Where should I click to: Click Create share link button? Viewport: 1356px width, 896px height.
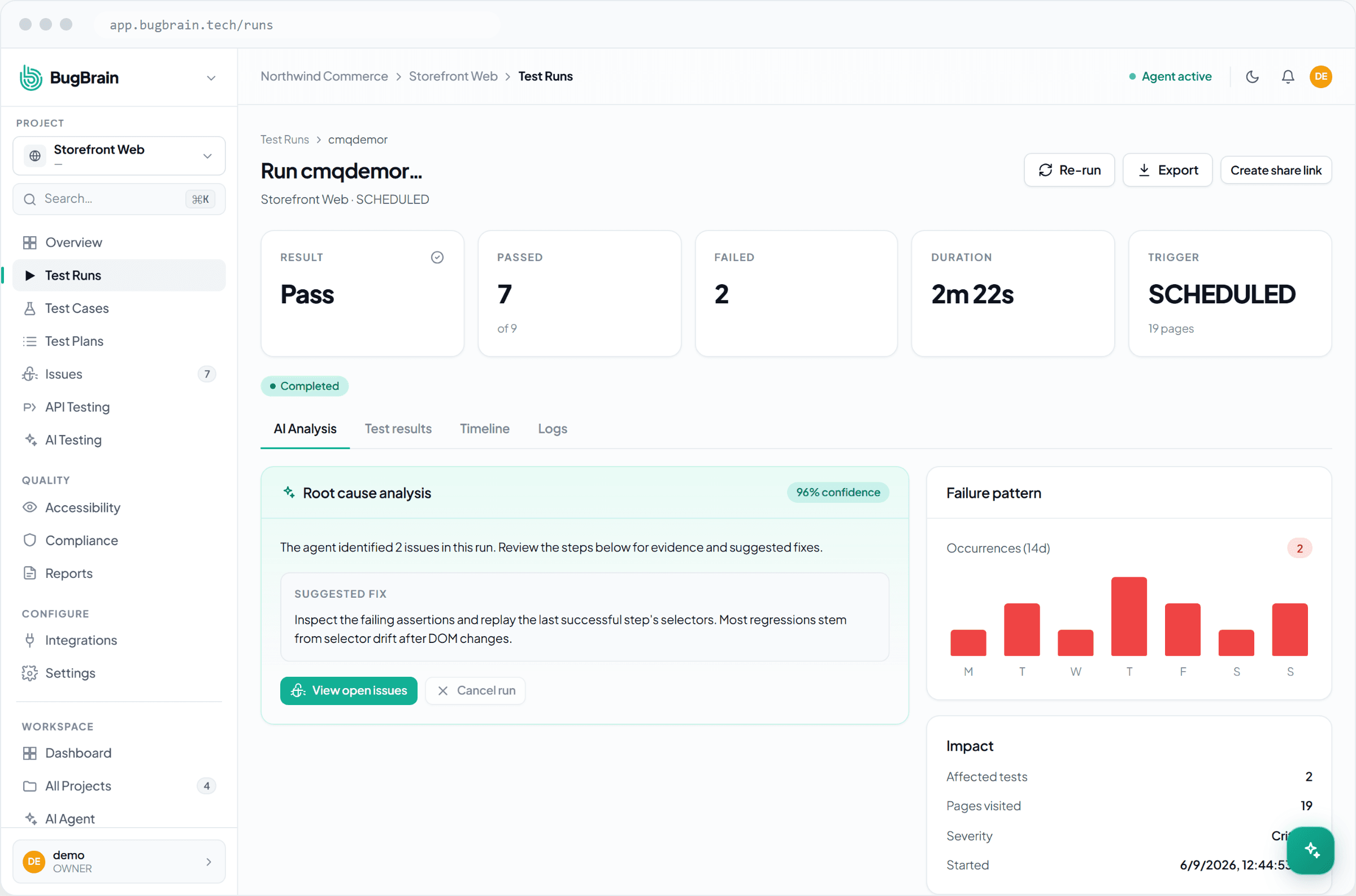coord(1276,170)
